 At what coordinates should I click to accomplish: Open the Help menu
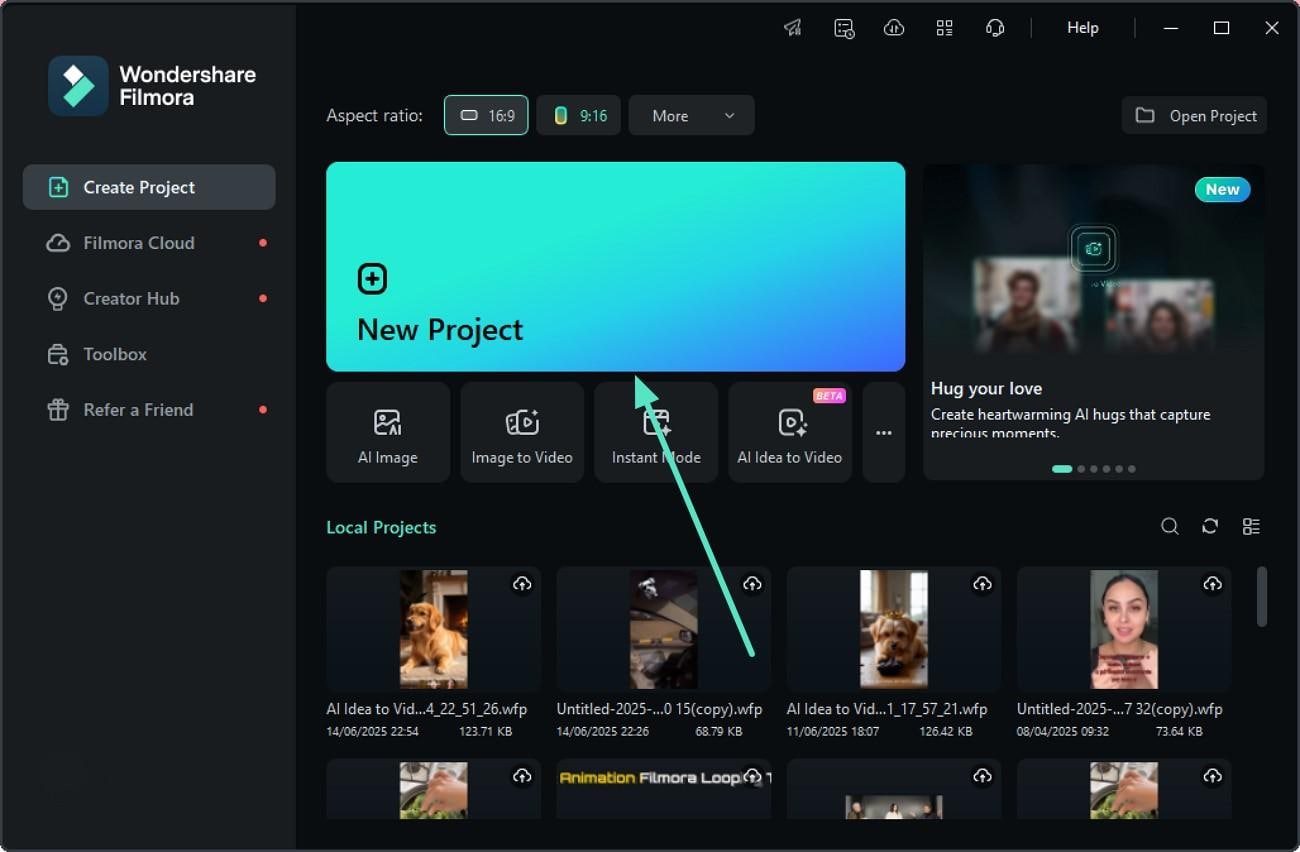(1083, 28)
